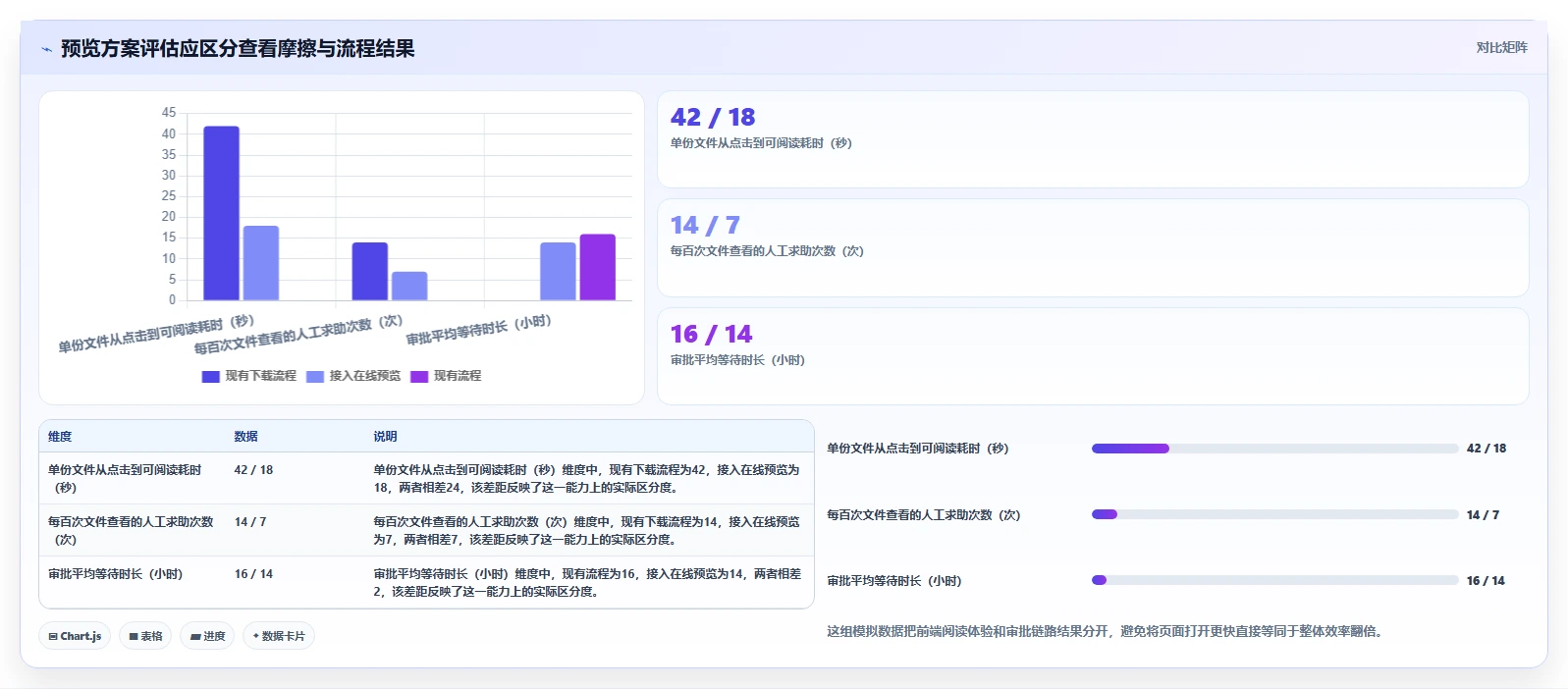Click the small icon before the panel title
The image size is (1568, 689).
46,49
